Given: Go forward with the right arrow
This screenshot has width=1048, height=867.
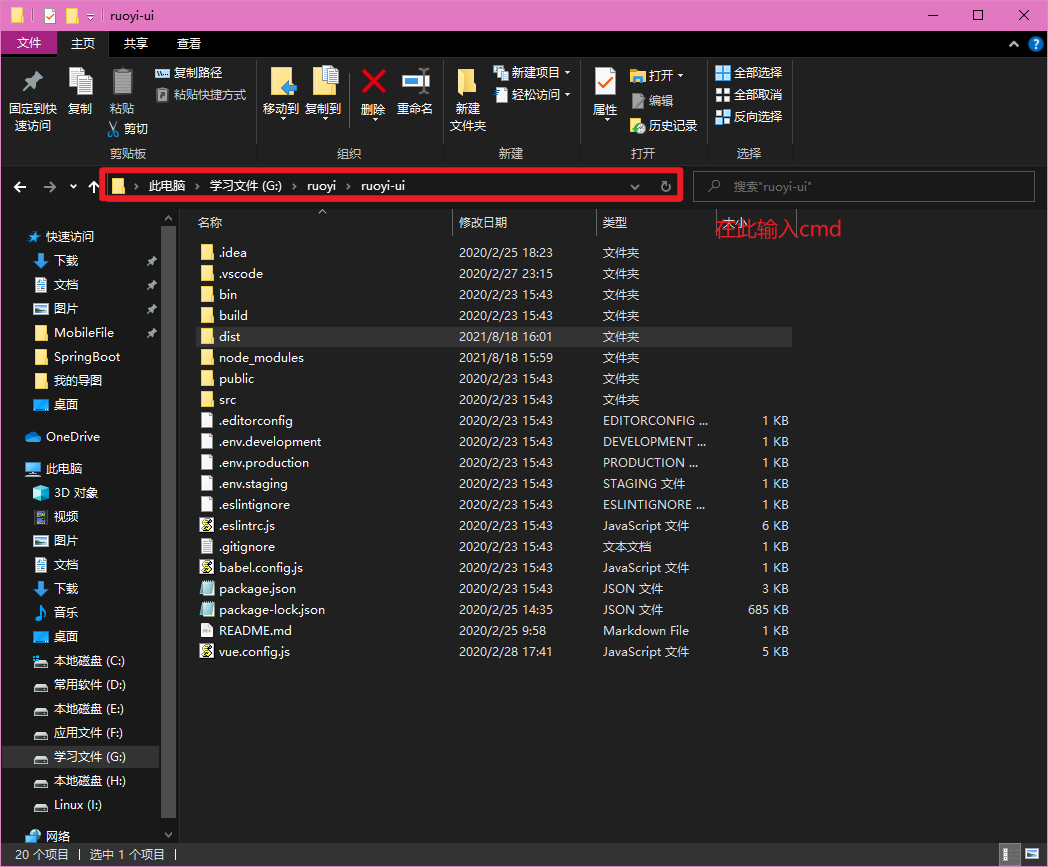Looking at the screenshot, I should (x=49, y=187).
